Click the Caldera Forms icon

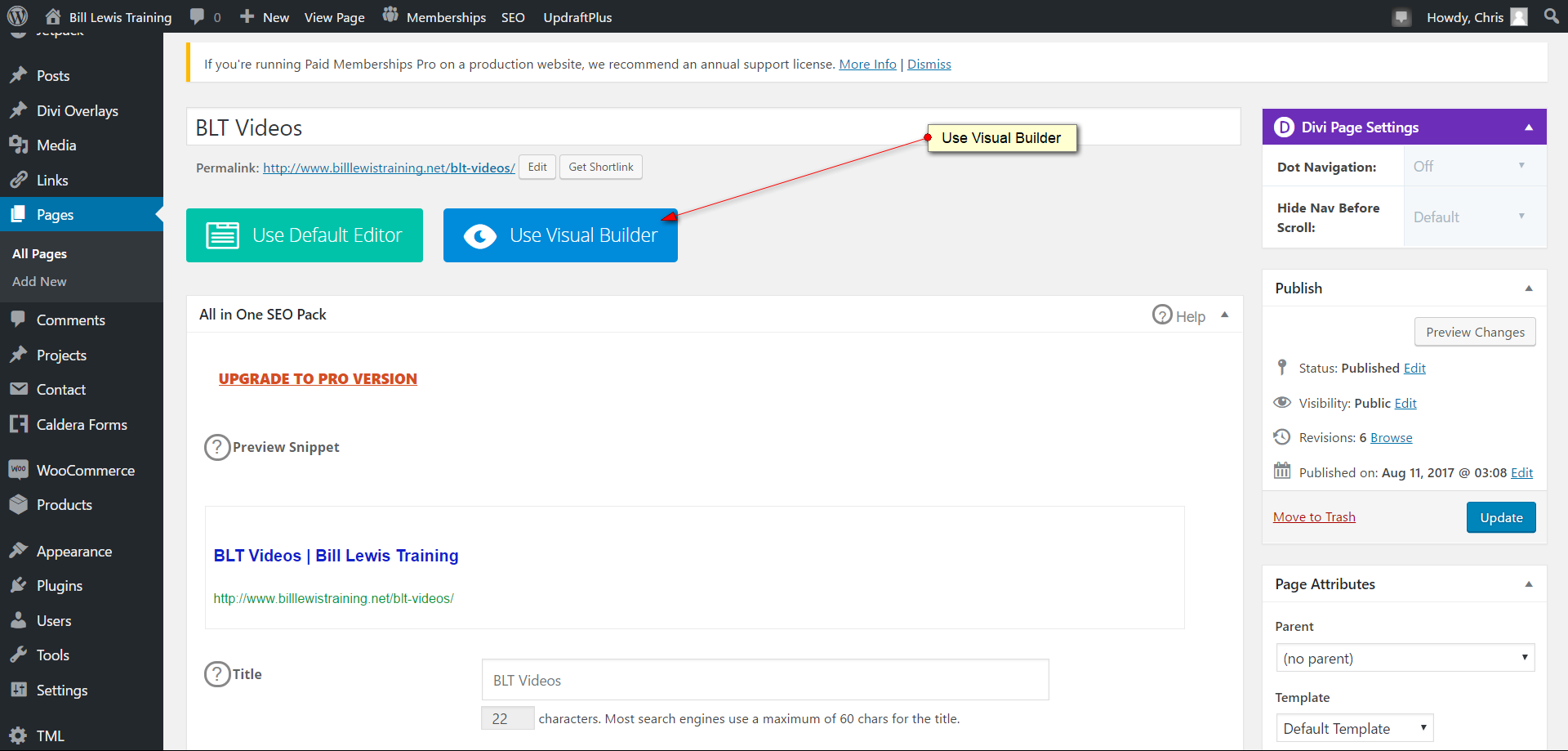coord(19,424)
